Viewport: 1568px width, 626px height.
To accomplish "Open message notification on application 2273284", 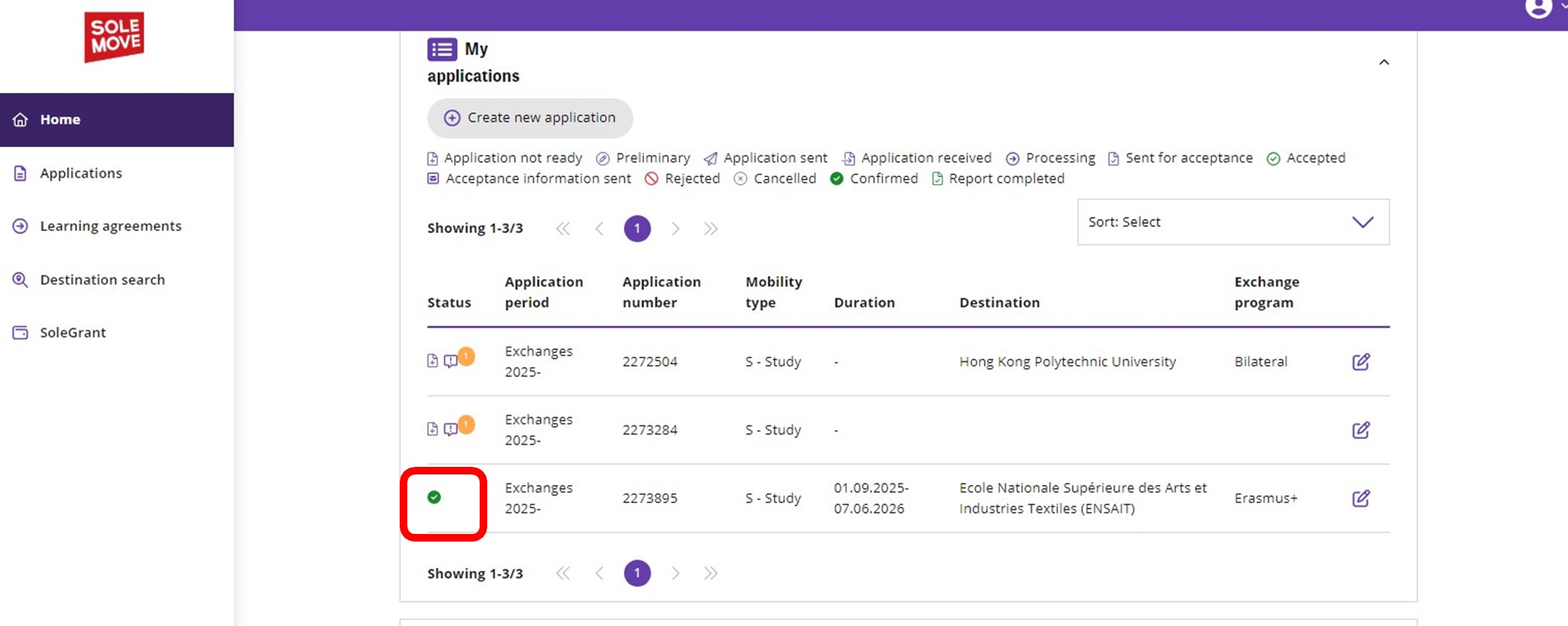I will pos(452,429).
